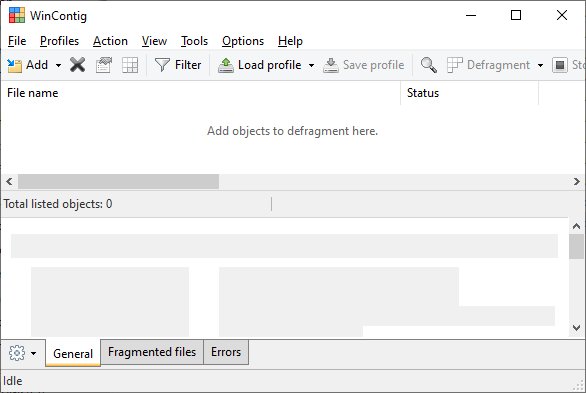Click the properties clipboard toolbar icon

point(104,65)
